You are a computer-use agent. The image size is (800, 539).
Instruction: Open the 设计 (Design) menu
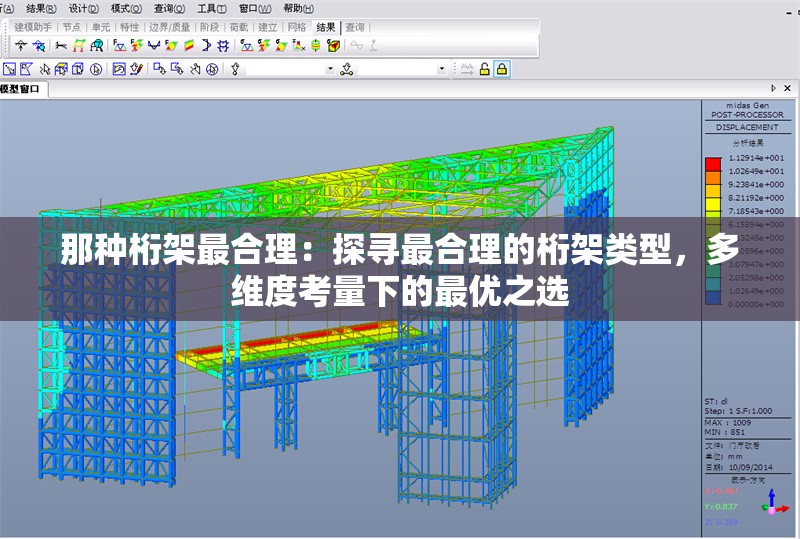[x=83, y=7]
